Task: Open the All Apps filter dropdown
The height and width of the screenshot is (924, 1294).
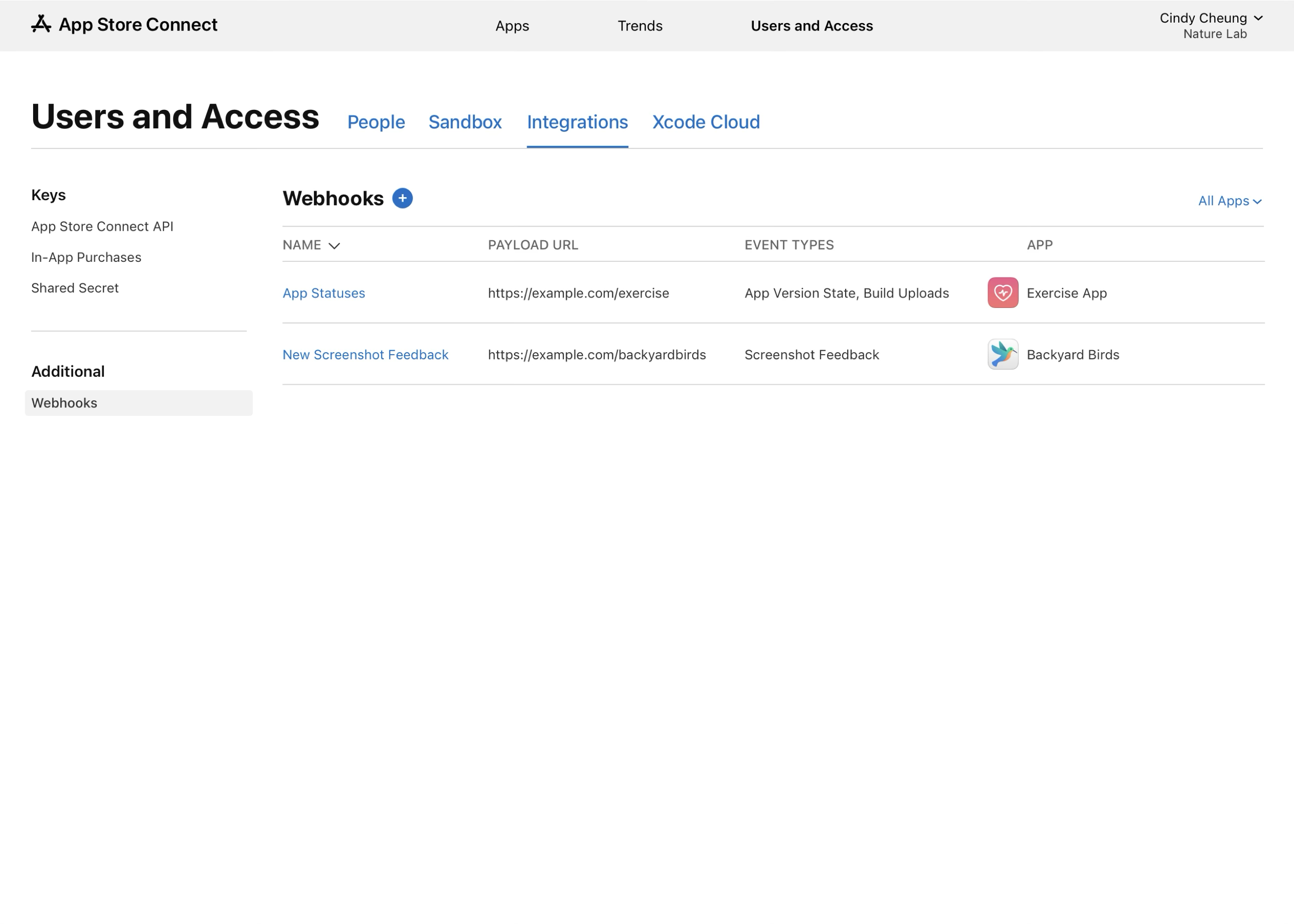Action: (1230, 201)
